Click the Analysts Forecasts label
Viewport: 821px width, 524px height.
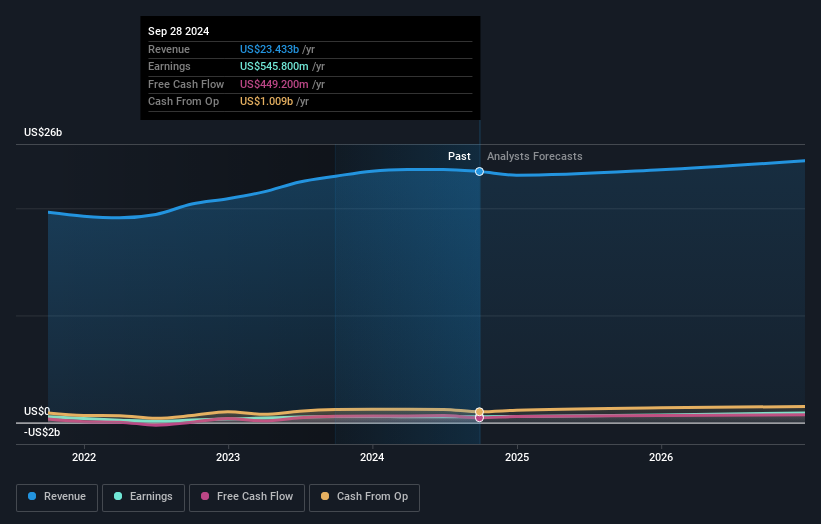535,156
